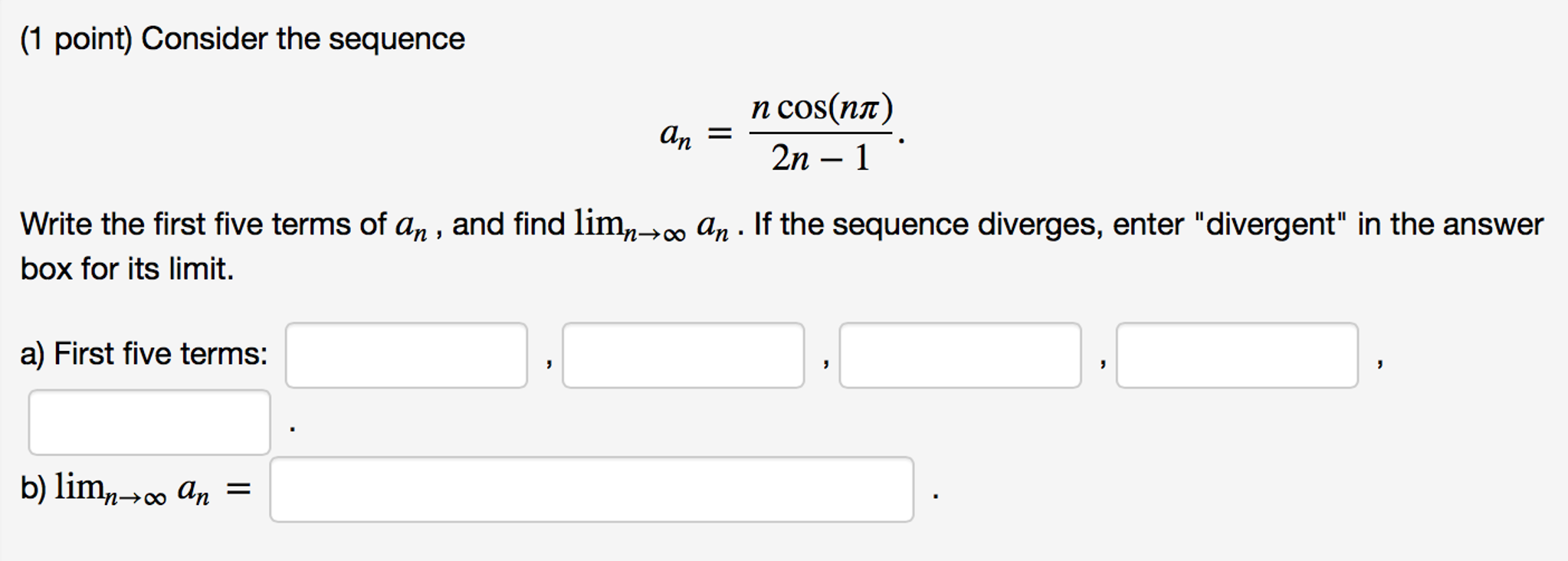The width and height of the screenshot is (1568, 561).
Task: Click the text '(1 point) Consider the sequence'
Action: [241, 37]
